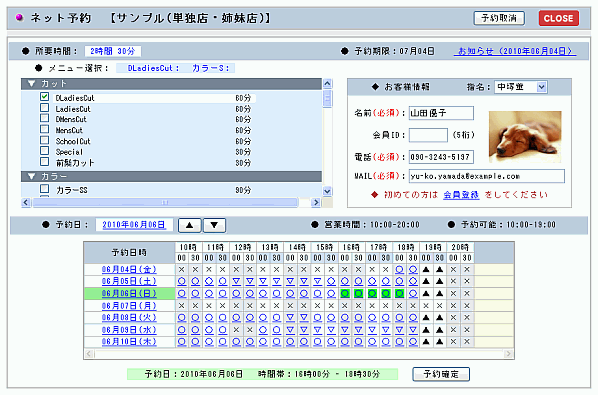Viewport: 598px width, 395px height.
Task: Open the お知らせ (2010年06月04日) link
Action: tap(515, 51)
